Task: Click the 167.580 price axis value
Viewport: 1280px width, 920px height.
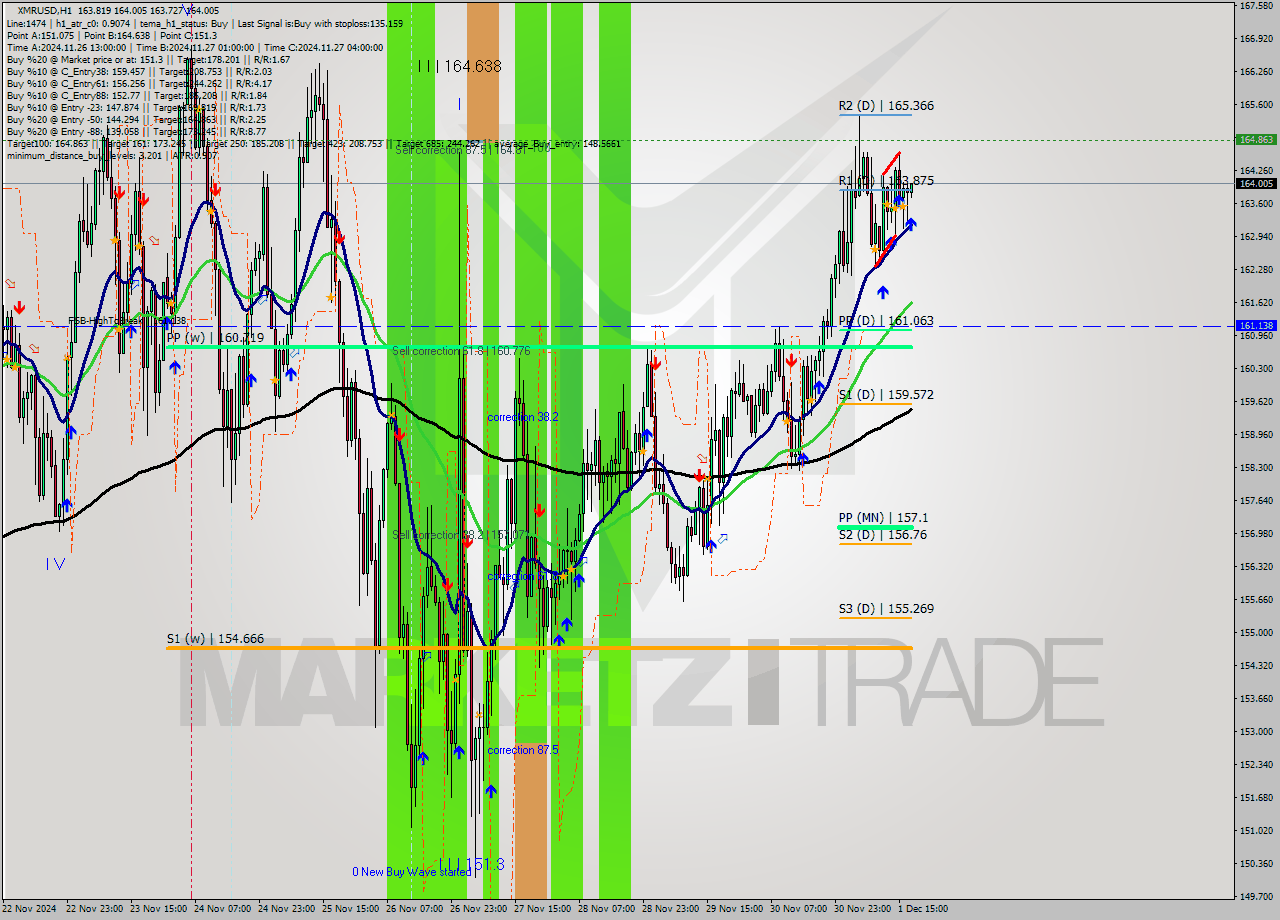Action: coord(1255,6)
